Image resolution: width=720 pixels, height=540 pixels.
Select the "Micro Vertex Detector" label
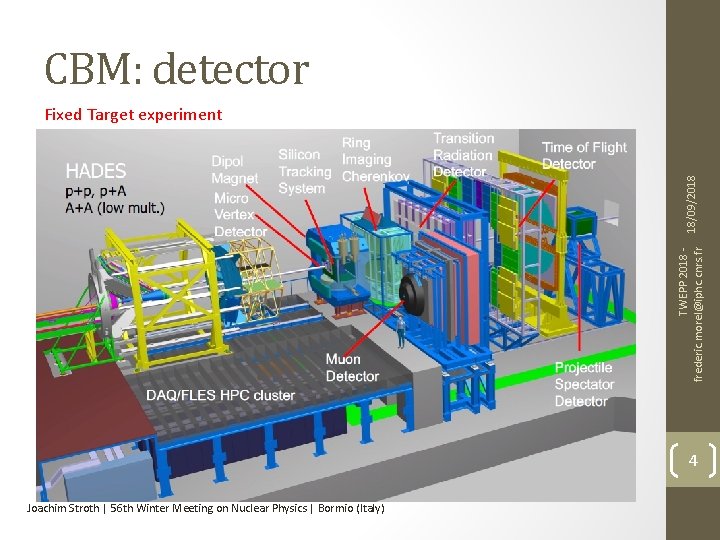pos(241,214)
